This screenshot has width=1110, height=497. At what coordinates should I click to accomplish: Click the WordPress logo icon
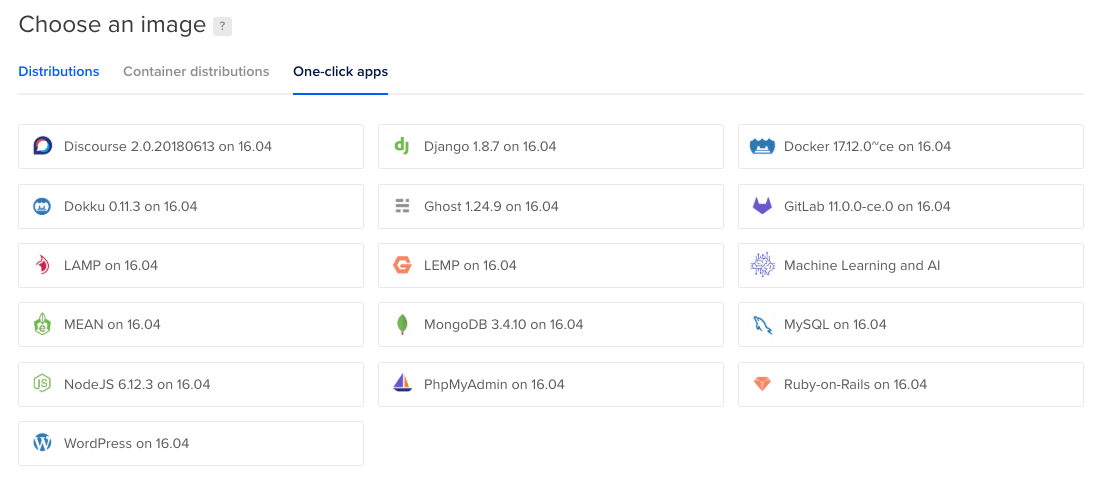[x=42, y=443]
